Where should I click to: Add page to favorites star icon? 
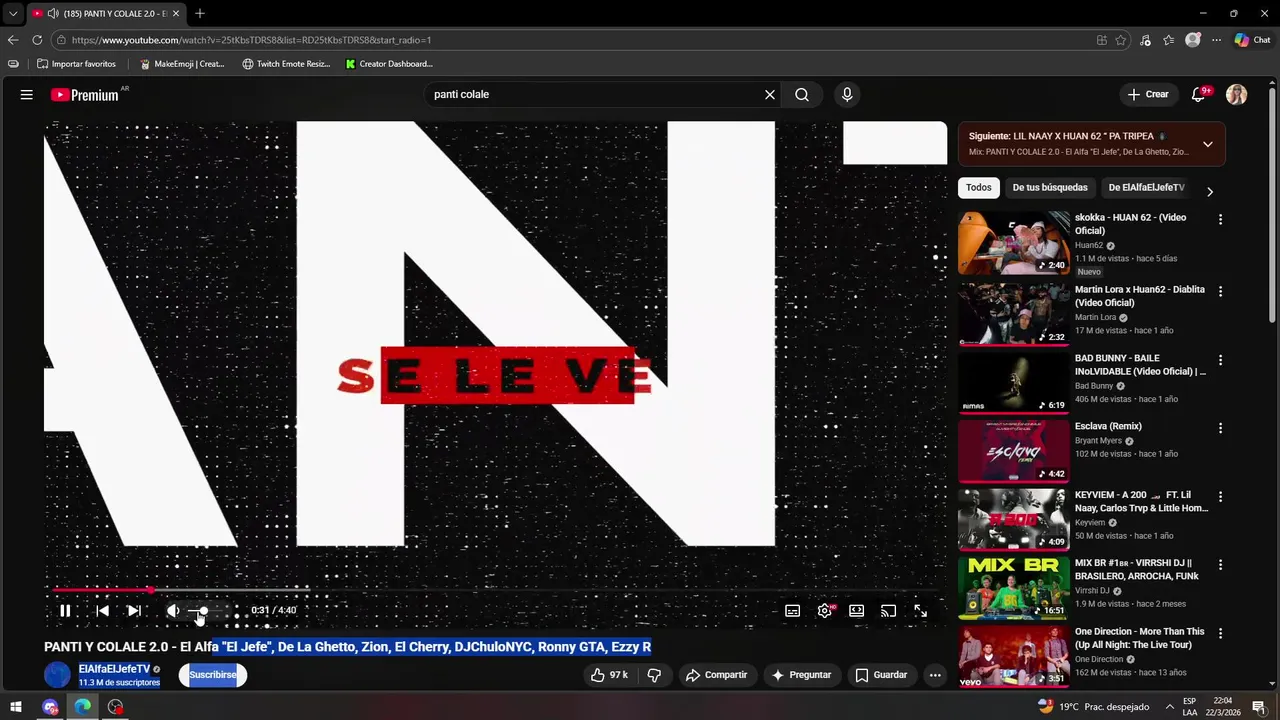click(x=1121, y=40)
